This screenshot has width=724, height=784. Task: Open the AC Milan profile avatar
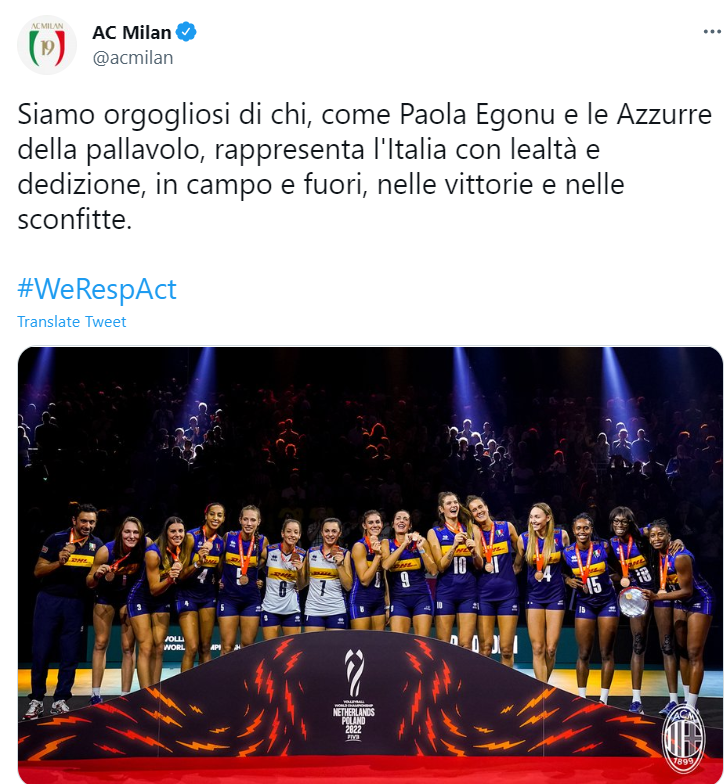(46, 44)
